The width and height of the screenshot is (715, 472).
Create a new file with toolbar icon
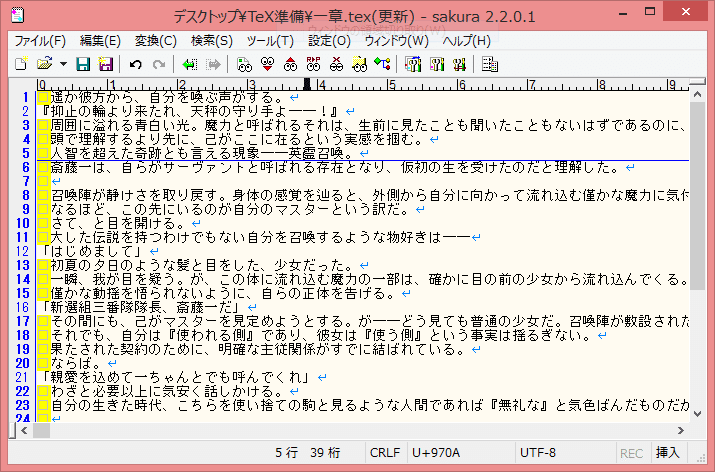[x=21, y=64]
